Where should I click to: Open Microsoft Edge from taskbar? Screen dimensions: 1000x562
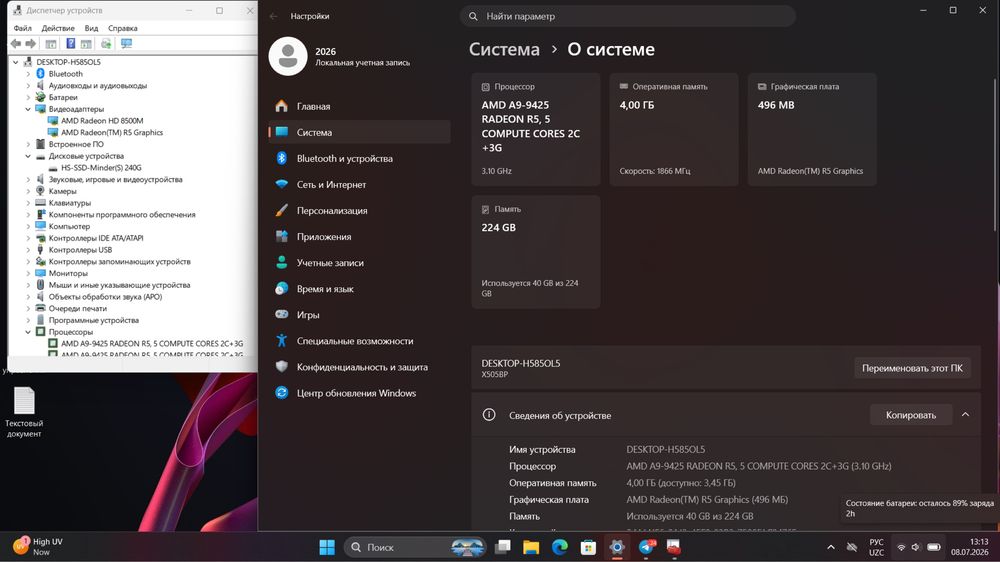[x=560, y=547]
